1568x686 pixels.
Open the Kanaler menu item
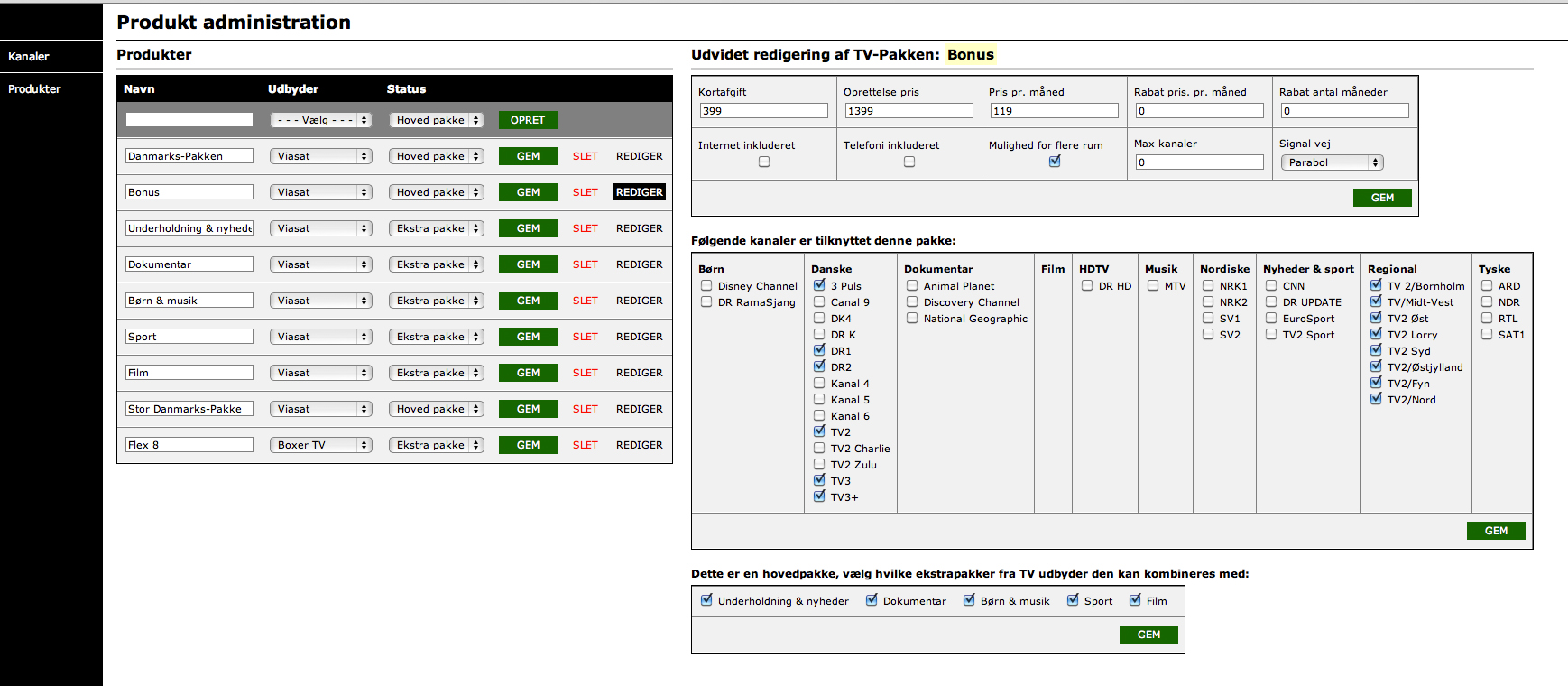coord(29,56)
